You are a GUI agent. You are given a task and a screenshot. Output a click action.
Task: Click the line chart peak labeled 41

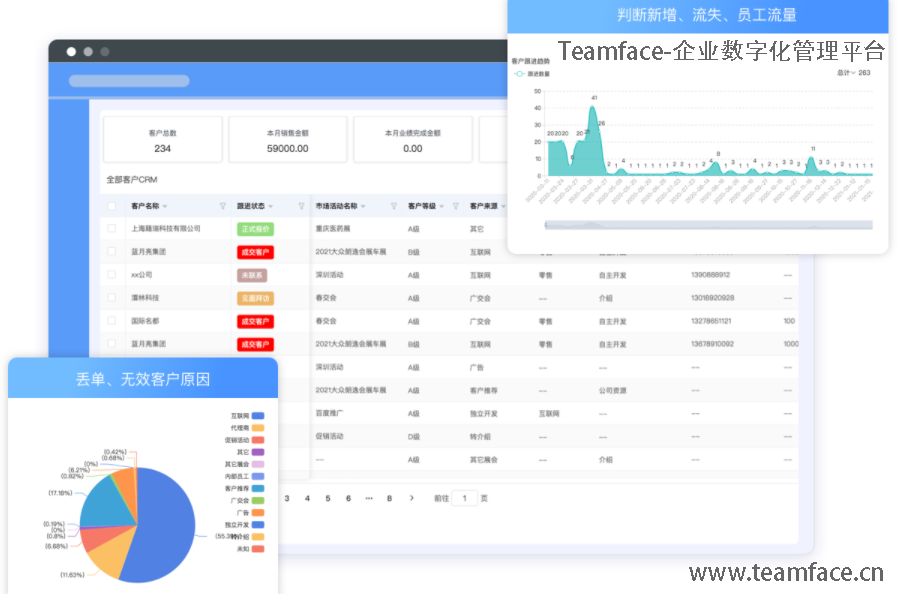593,107
